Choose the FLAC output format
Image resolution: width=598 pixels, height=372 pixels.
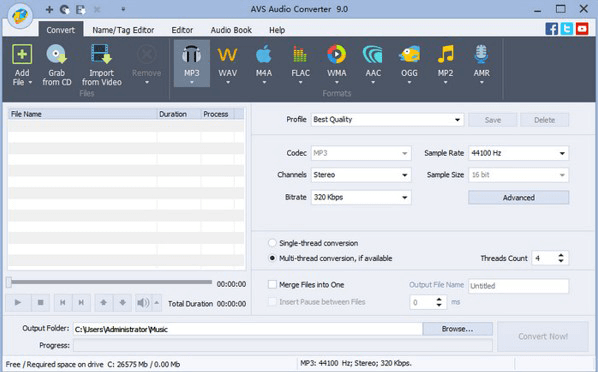click(x=300, y=64)
